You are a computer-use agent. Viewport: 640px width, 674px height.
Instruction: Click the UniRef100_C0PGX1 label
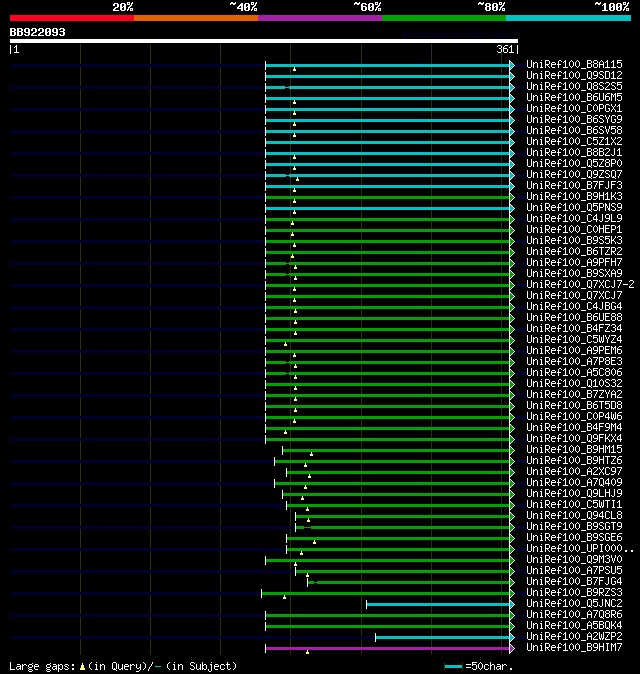pyautogui.click(x=574, y=108)
